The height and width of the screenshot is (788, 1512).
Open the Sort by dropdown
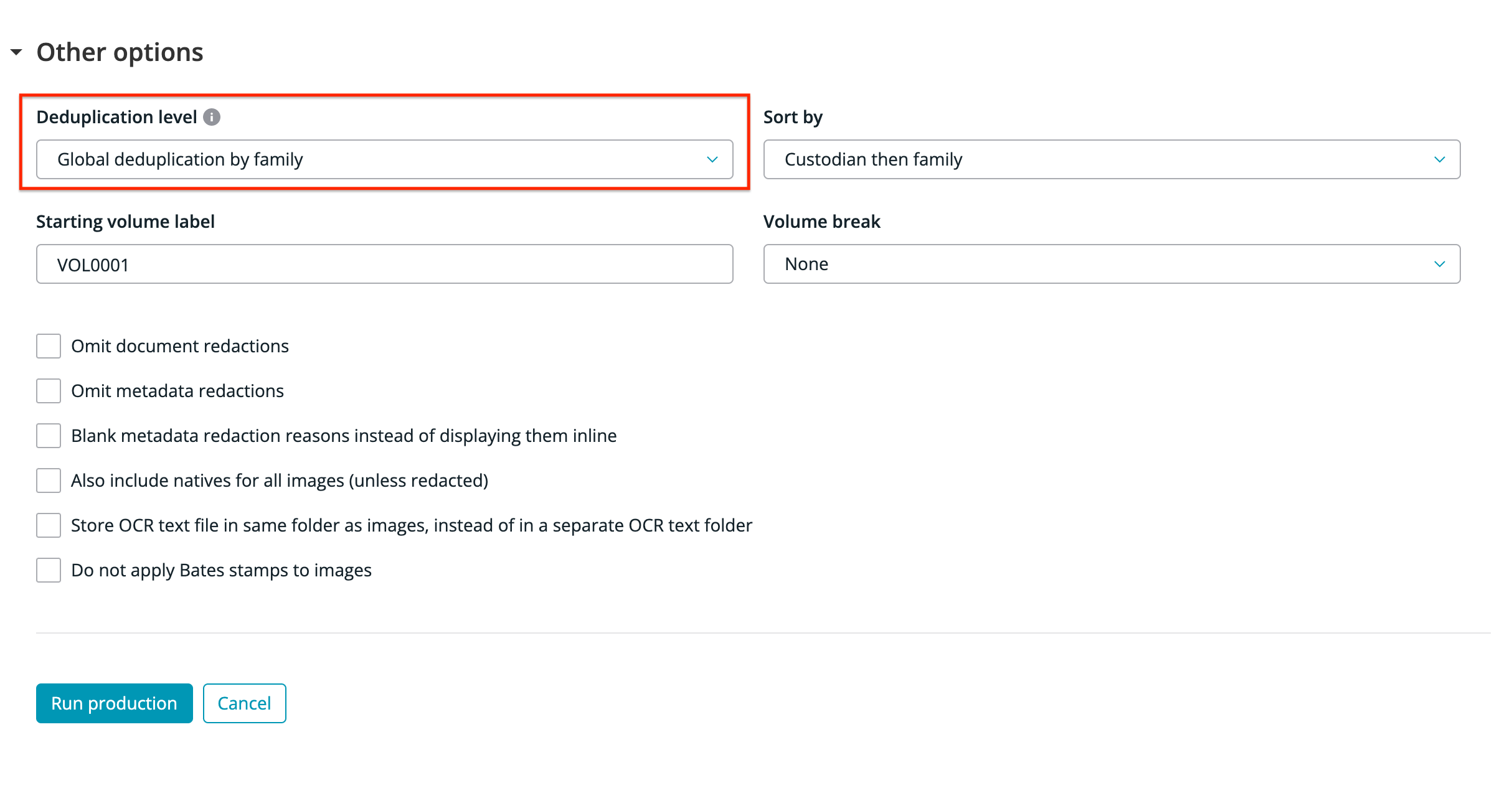pyautogui.click(x=1112, y=159)
